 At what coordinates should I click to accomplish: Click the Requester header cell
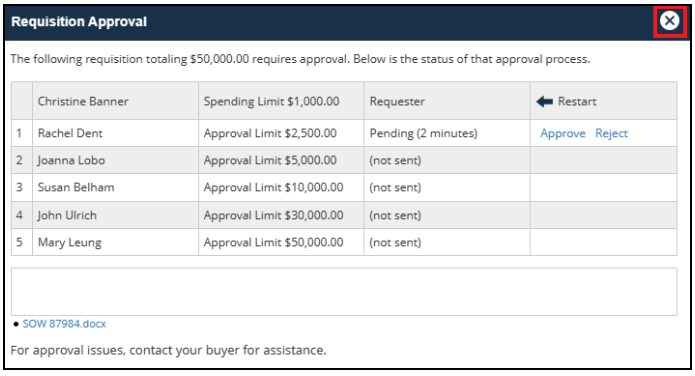(447, 101)
